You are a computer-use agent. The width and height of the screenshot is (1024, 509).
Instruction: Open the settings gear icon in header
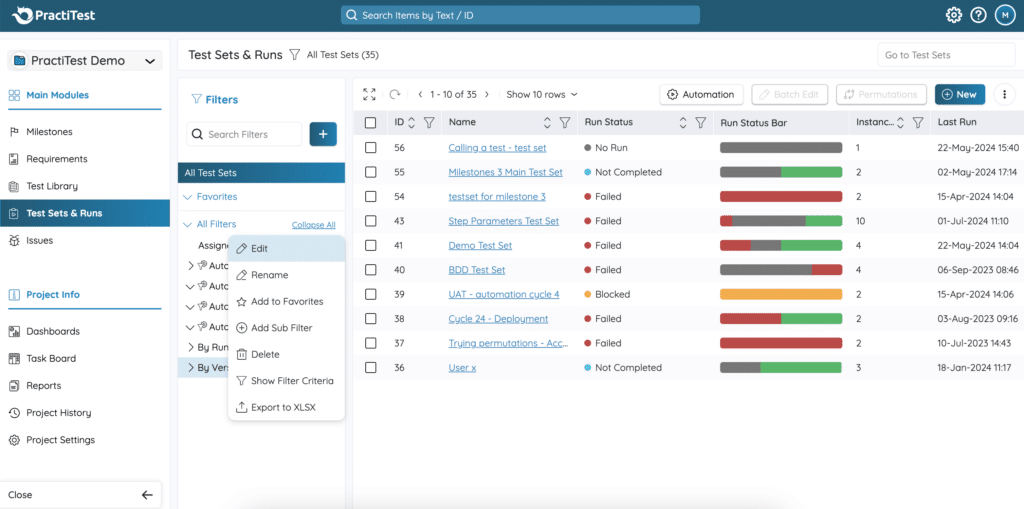point(954,15)
